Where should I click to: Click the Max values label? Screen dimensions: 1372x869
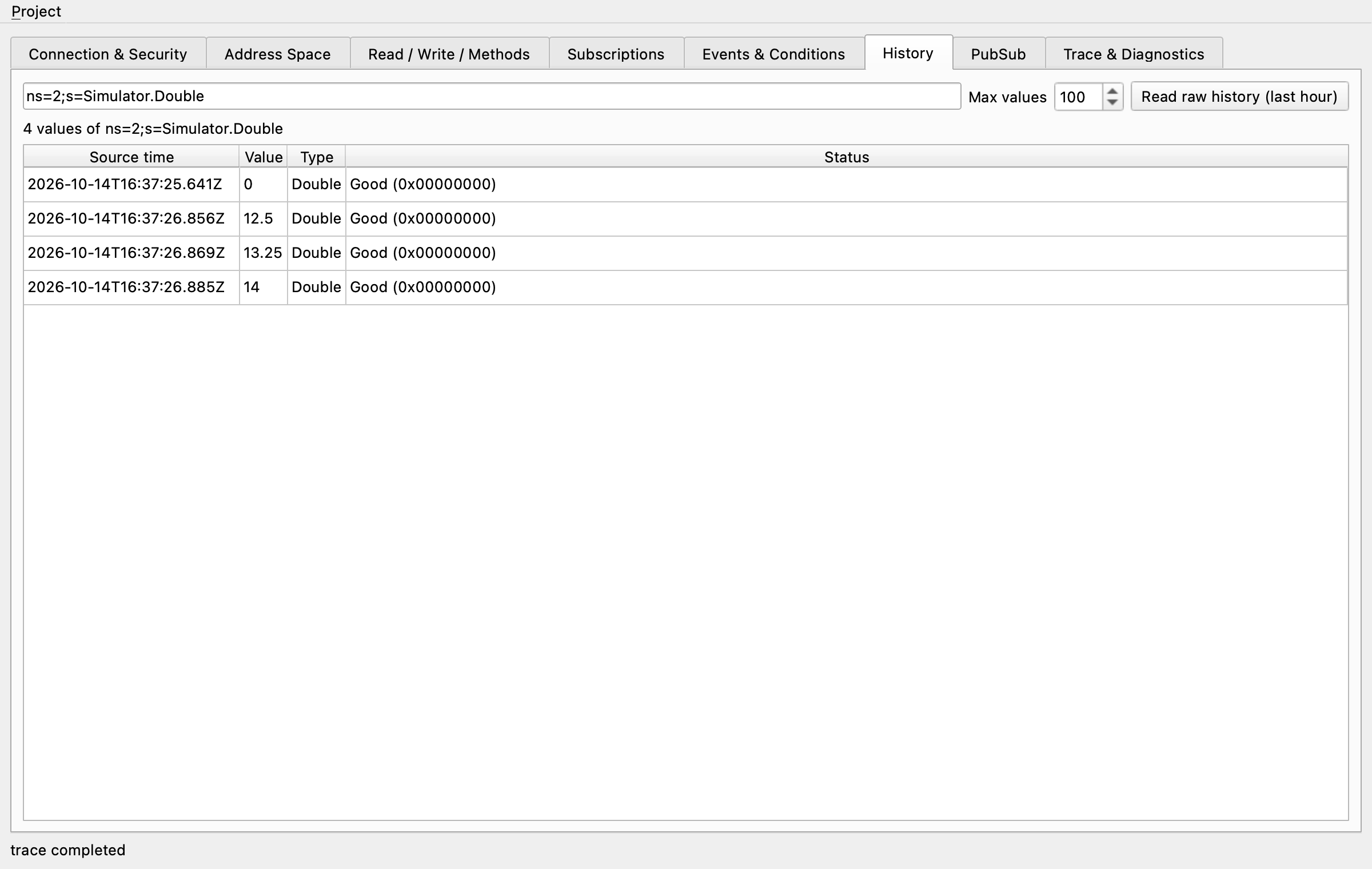click(1007, 97)
